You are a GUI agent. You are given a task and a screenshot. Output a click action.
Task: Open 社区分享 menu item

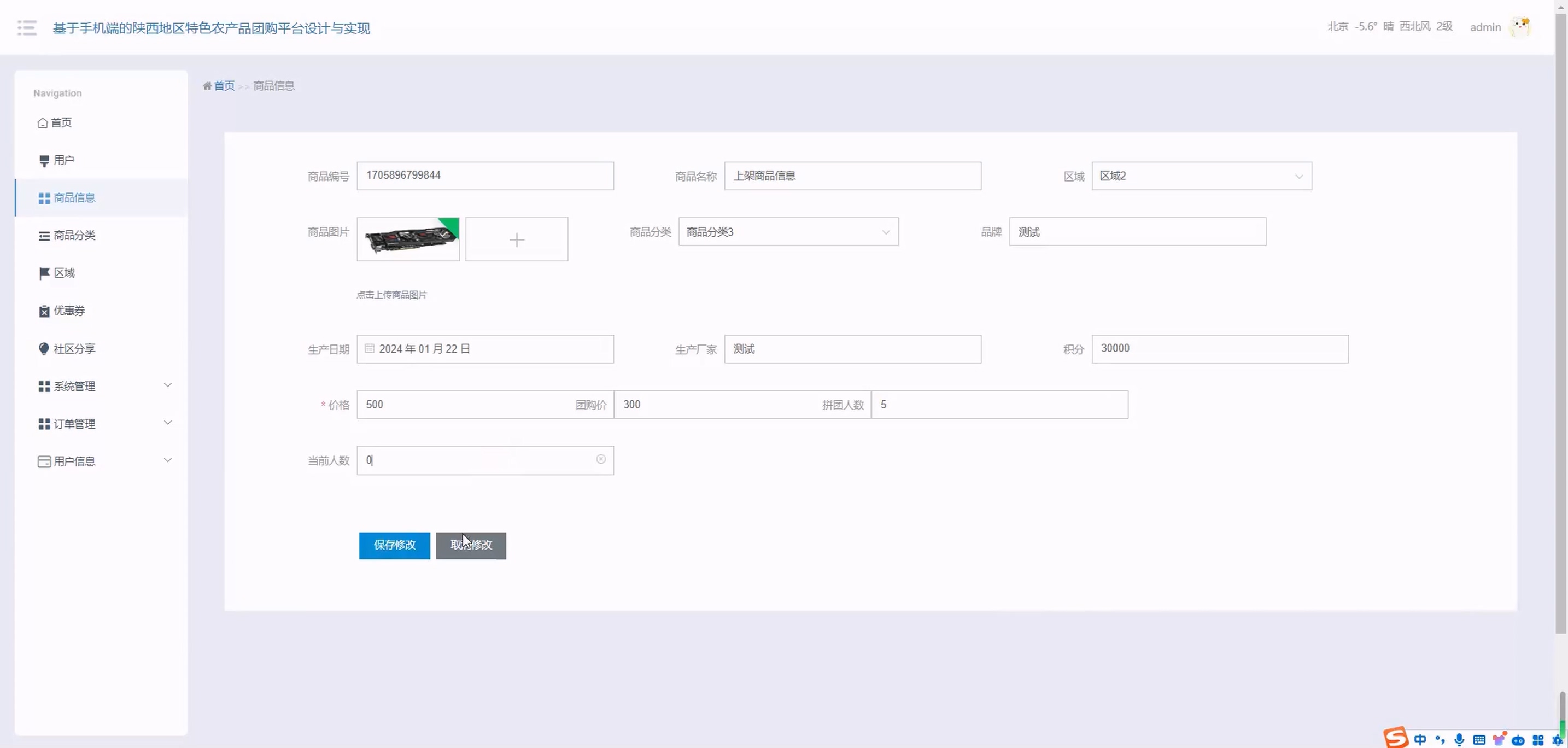pos(102,349)
